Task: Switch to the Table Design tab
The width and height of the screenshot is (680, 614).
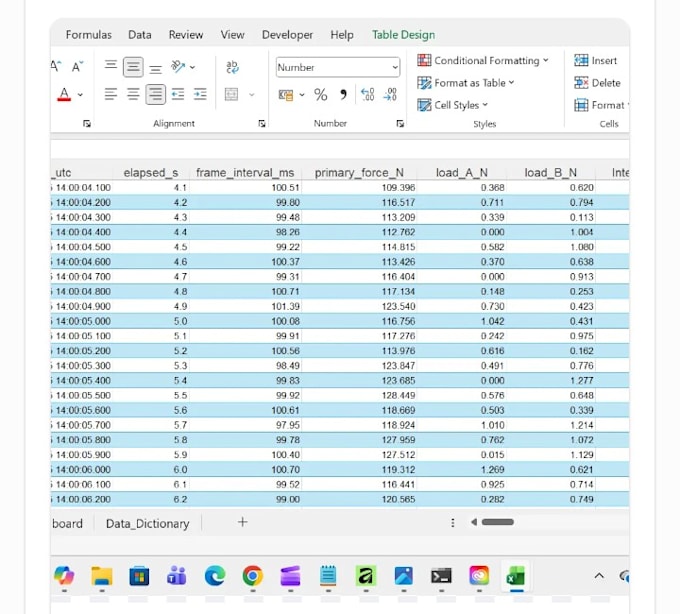Action: 403,35
